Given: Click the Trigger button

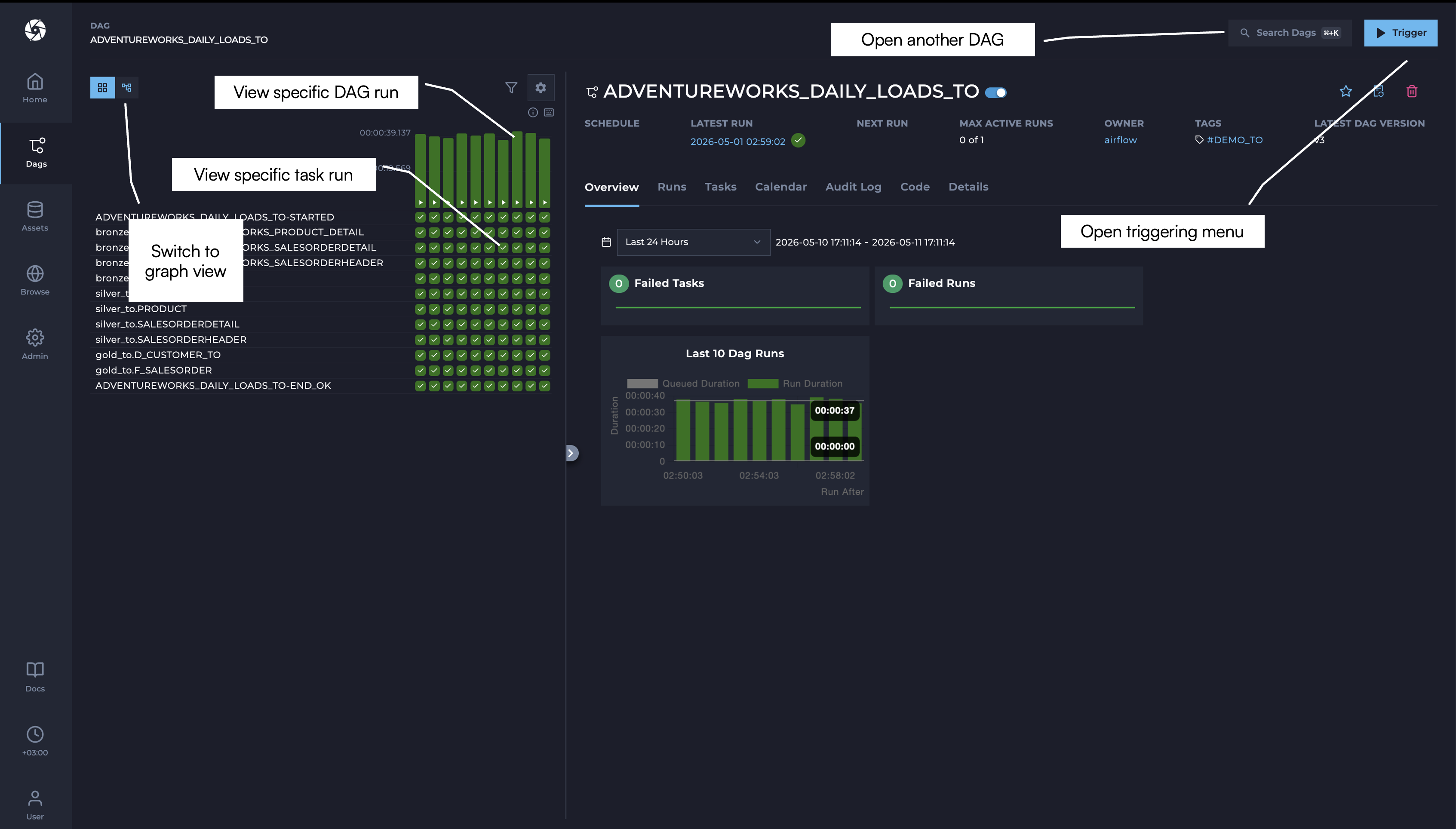Looking at the screenshot, I should click(1400, 33).
